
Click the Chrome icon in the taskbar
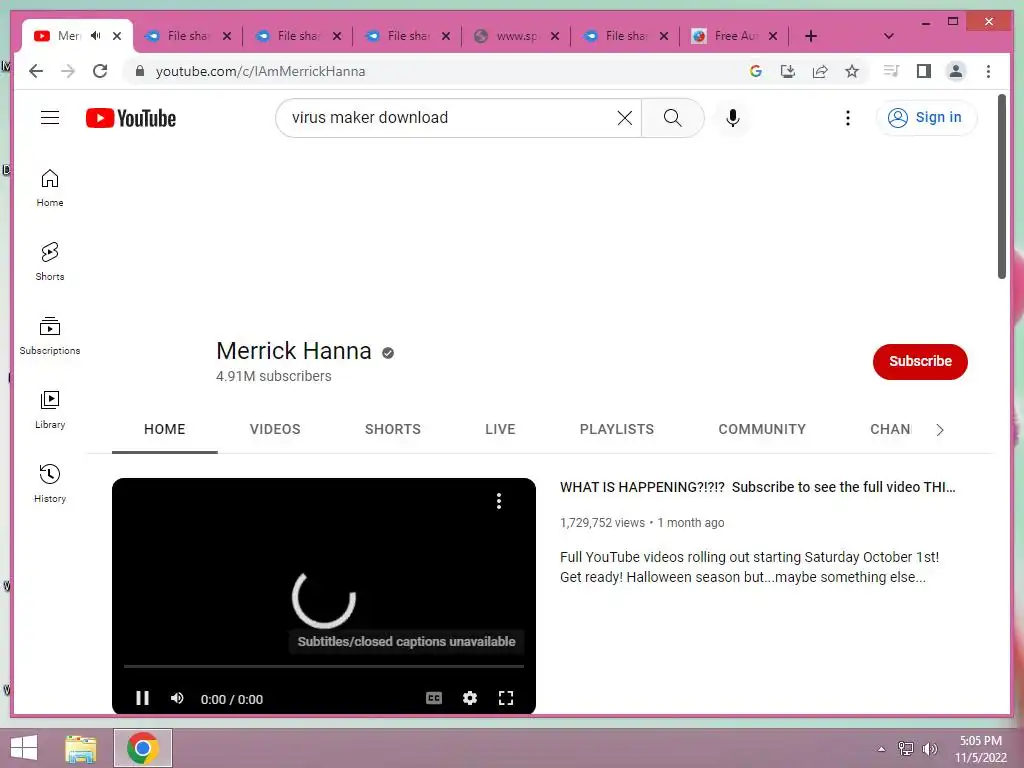(x=143, y=748)
